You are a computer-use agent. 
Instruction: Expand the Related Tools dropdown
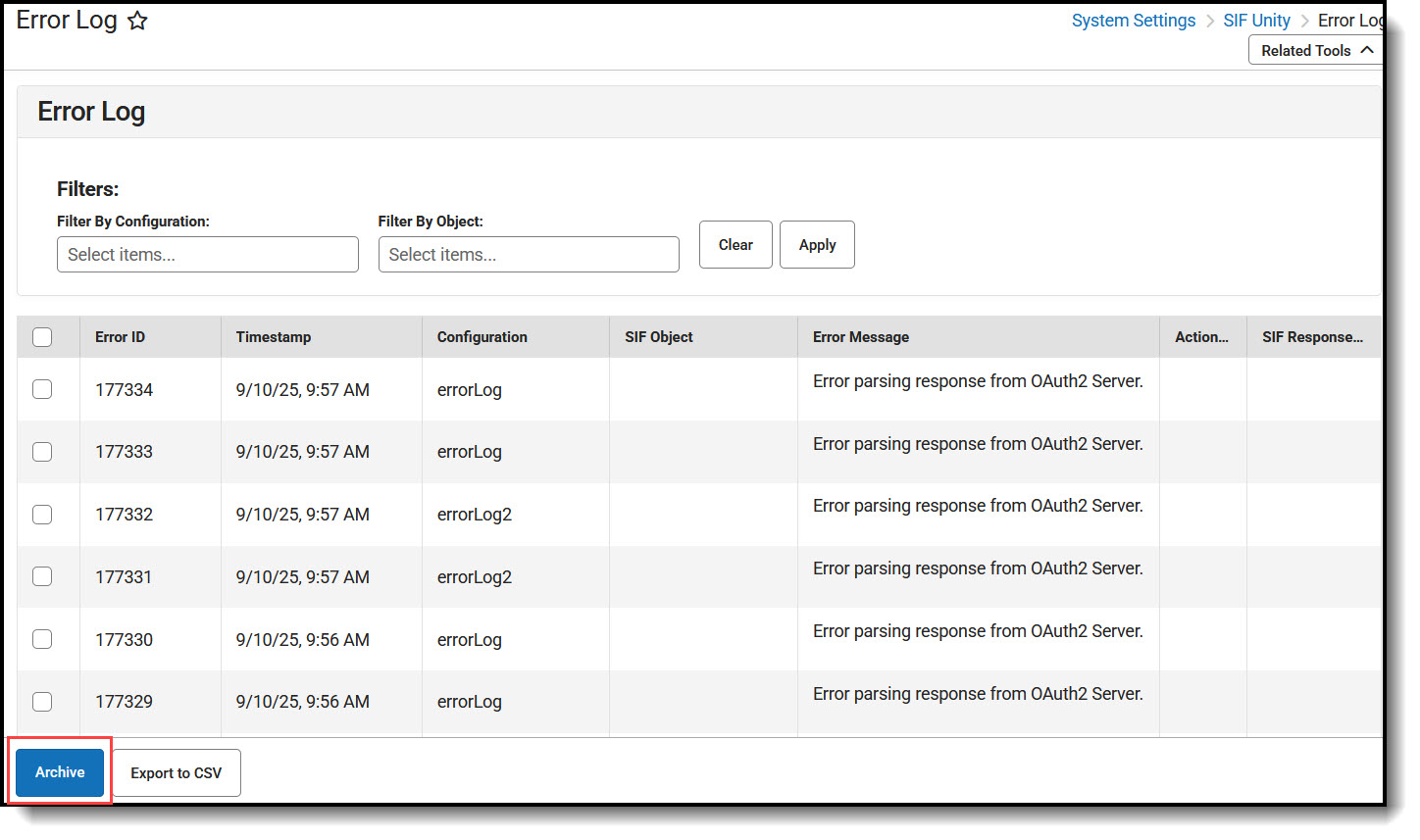tap(1316, 50)
